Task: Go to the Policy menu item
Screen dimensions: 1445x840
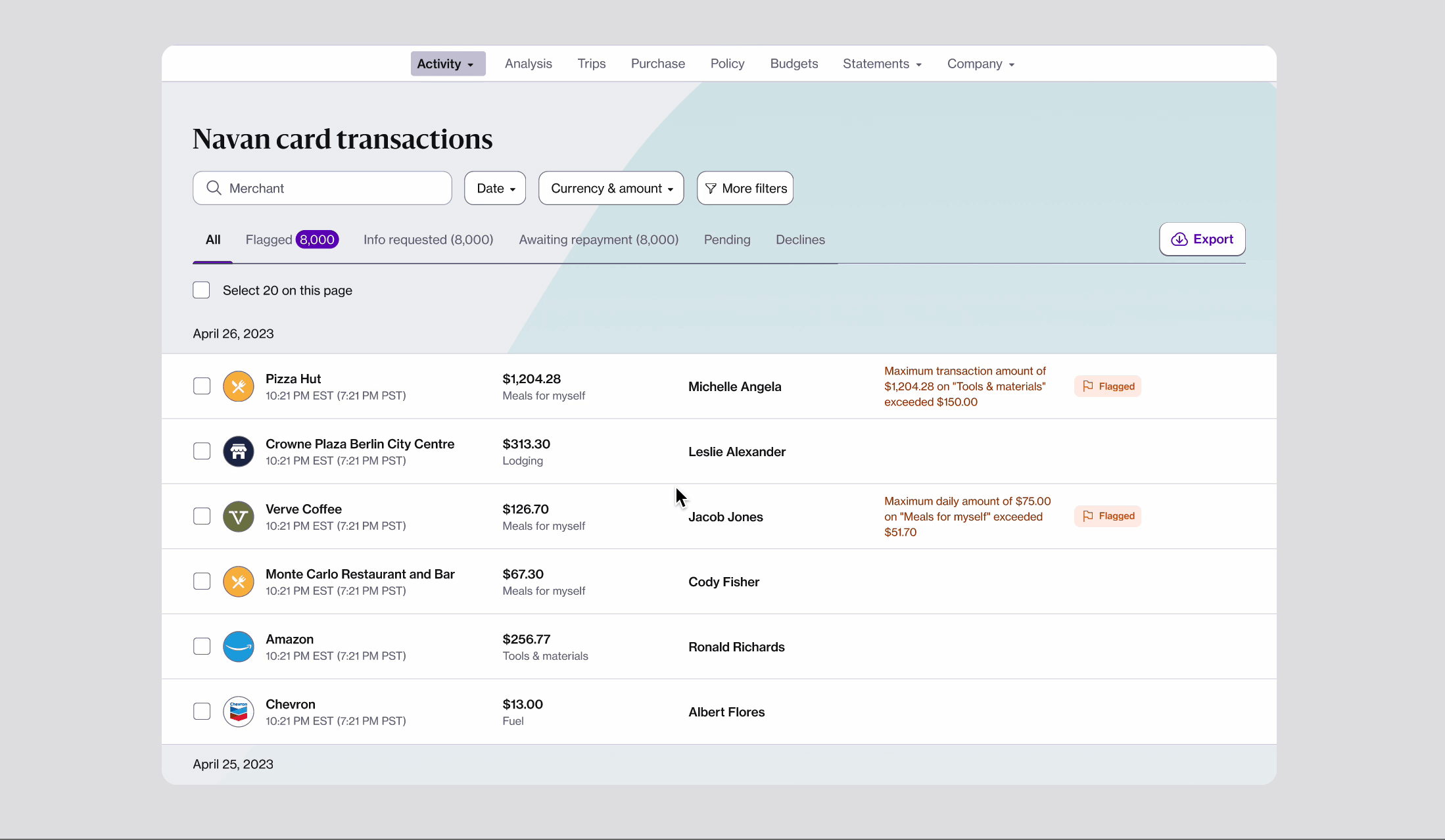Action: tap(727, 64)
